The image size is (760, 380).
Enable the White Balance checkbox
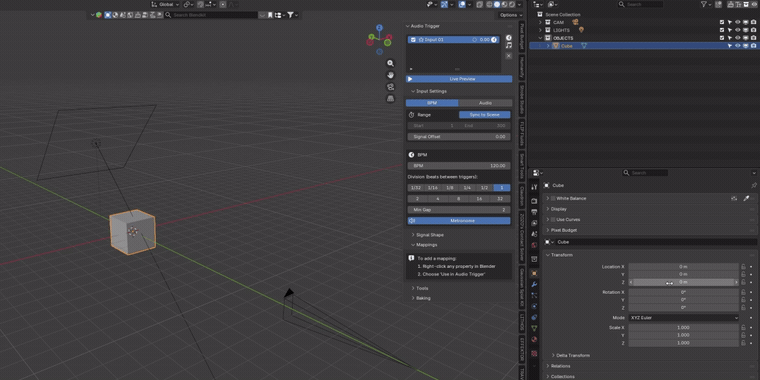tap(553, 198)
